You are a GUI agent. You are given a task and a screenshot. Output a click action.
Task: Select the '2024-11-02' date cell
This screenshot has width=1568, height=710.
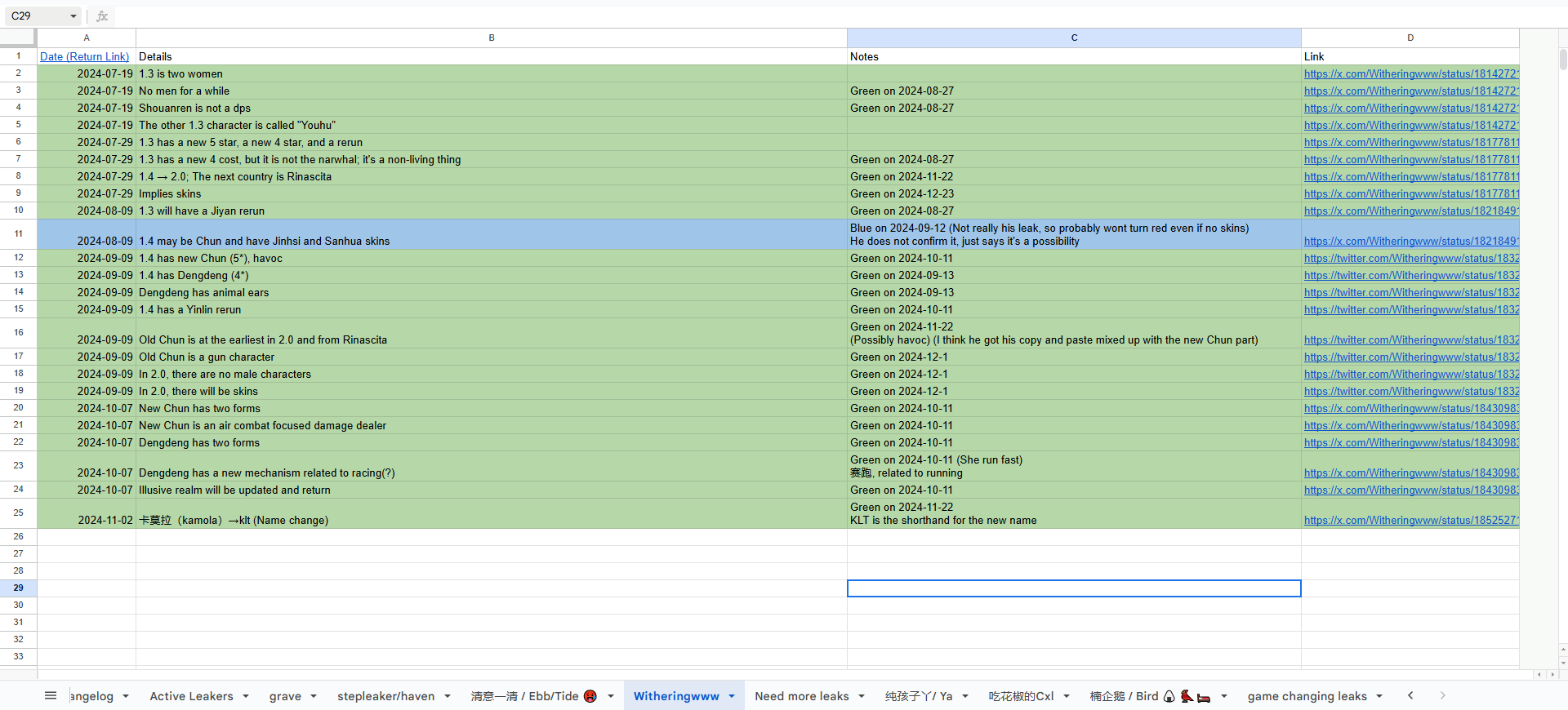(87, 513)
